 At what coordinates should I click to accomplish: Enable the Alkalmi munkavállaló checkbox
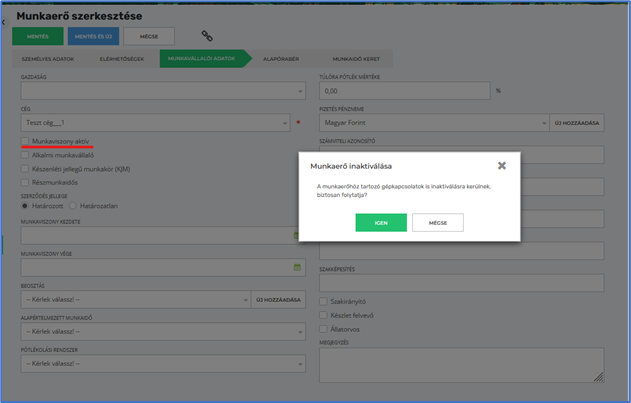(26, 156)
